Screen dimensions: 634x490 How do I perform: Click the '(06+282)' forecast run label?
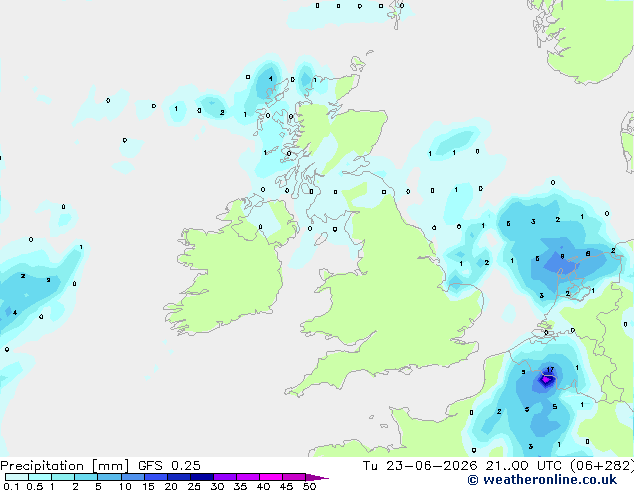pos(602,466)
